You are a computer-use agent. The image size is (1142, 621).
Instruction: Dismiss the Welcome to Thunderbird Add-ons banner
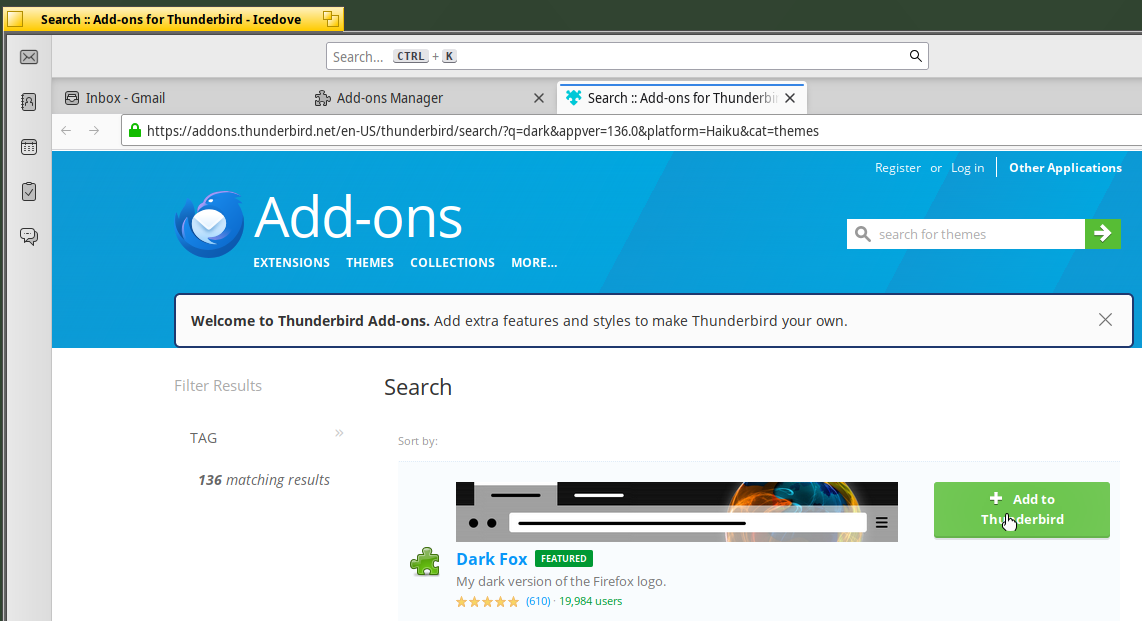point(1105,320)
